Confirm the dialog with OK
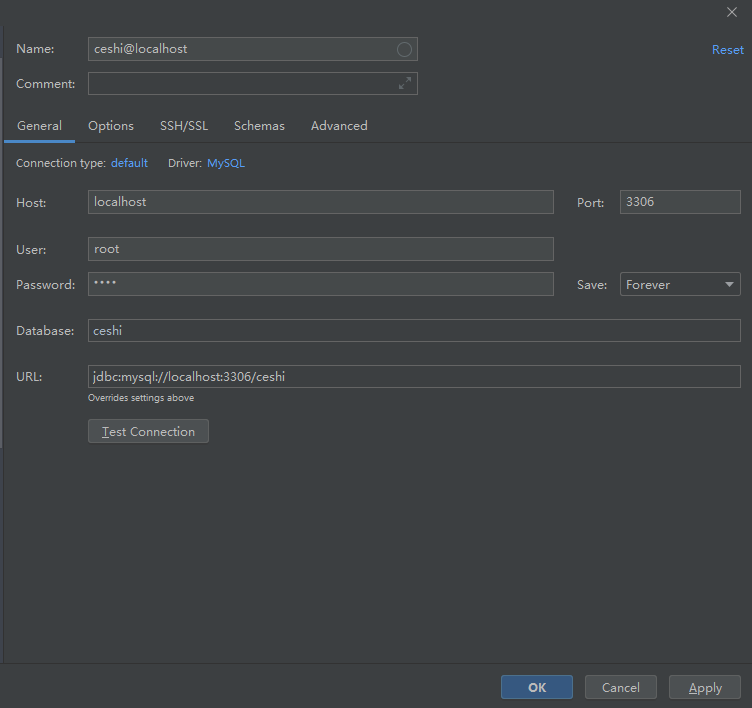This screenshot has width=752, height=708. pos(537,687)
